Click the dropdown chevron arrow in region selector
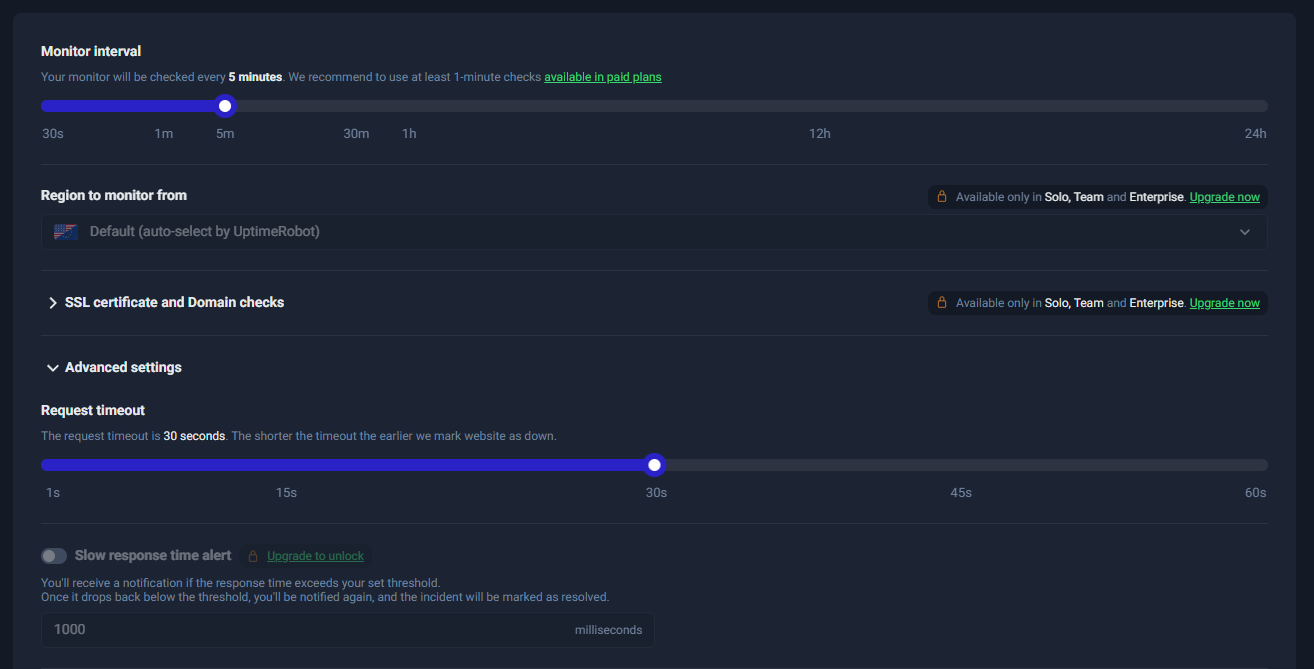The image size is (1314, 669). point(1244,232)
